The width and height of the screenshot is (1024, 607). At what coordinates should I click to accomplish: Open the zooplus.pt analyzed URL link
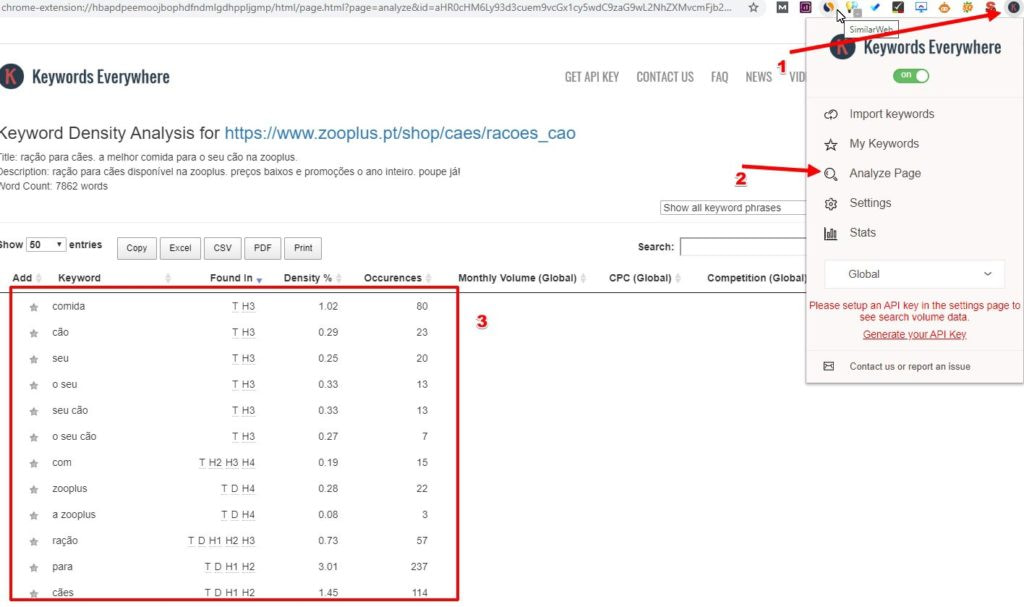pos(400,133)
